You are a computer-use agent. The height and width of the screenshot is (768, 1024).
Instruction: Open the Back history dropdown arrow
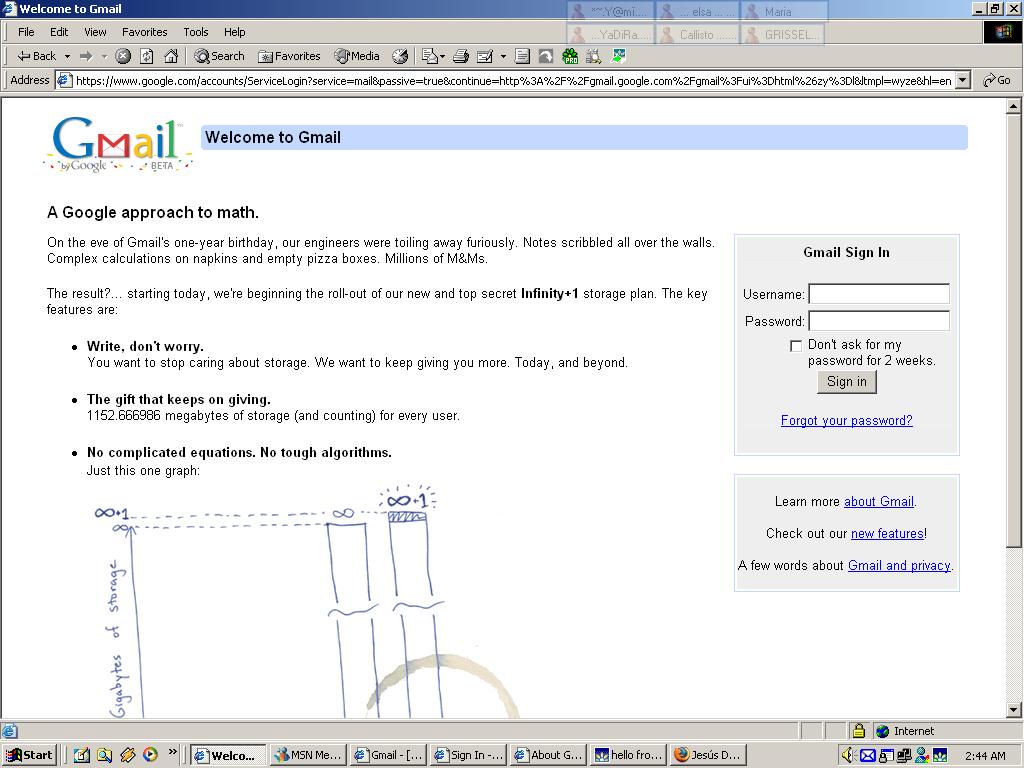coord(67,56)
